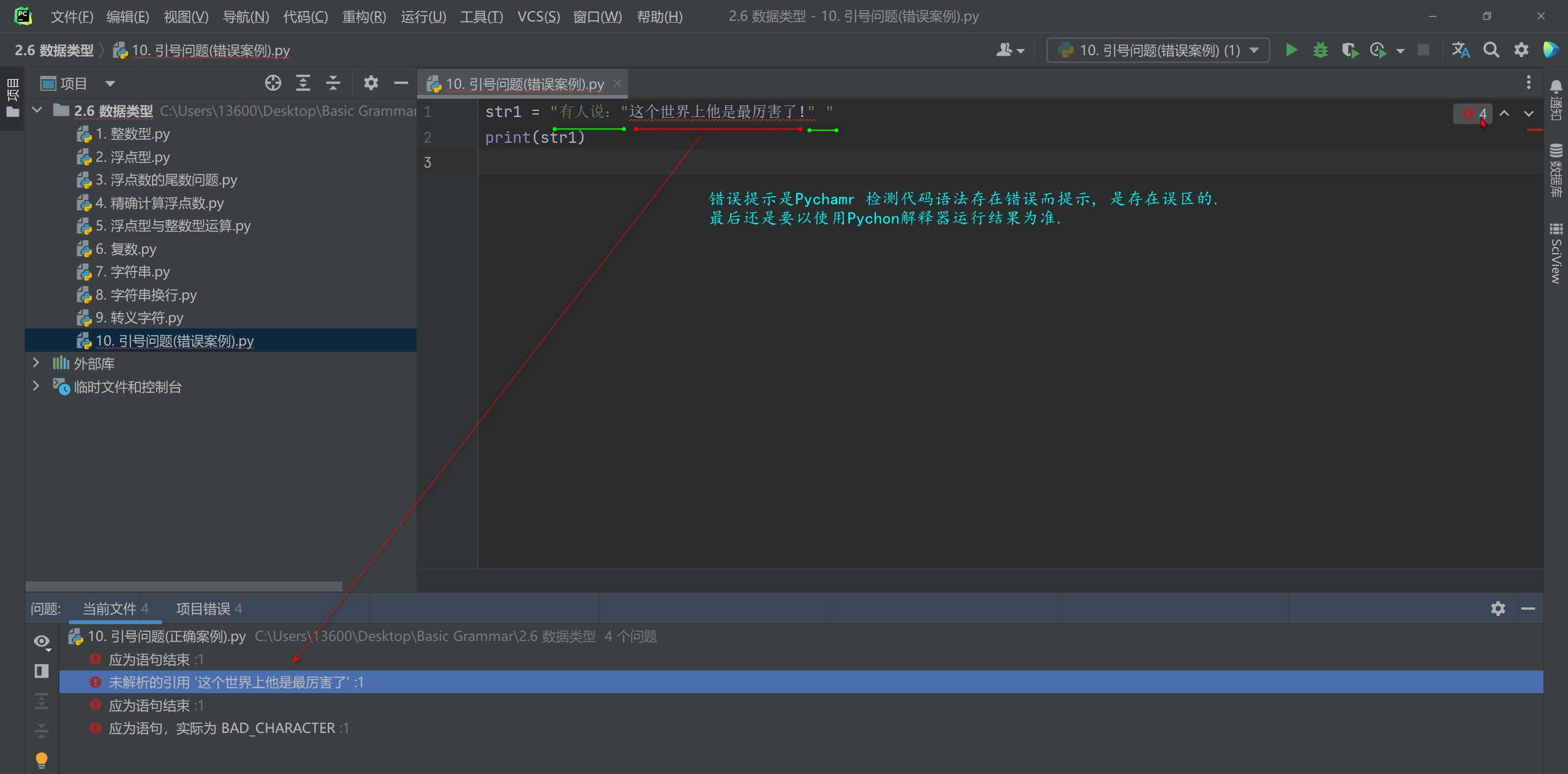Run with coverage shield icon
This screenshot has height=774, width=1568.
(1349, 50)
